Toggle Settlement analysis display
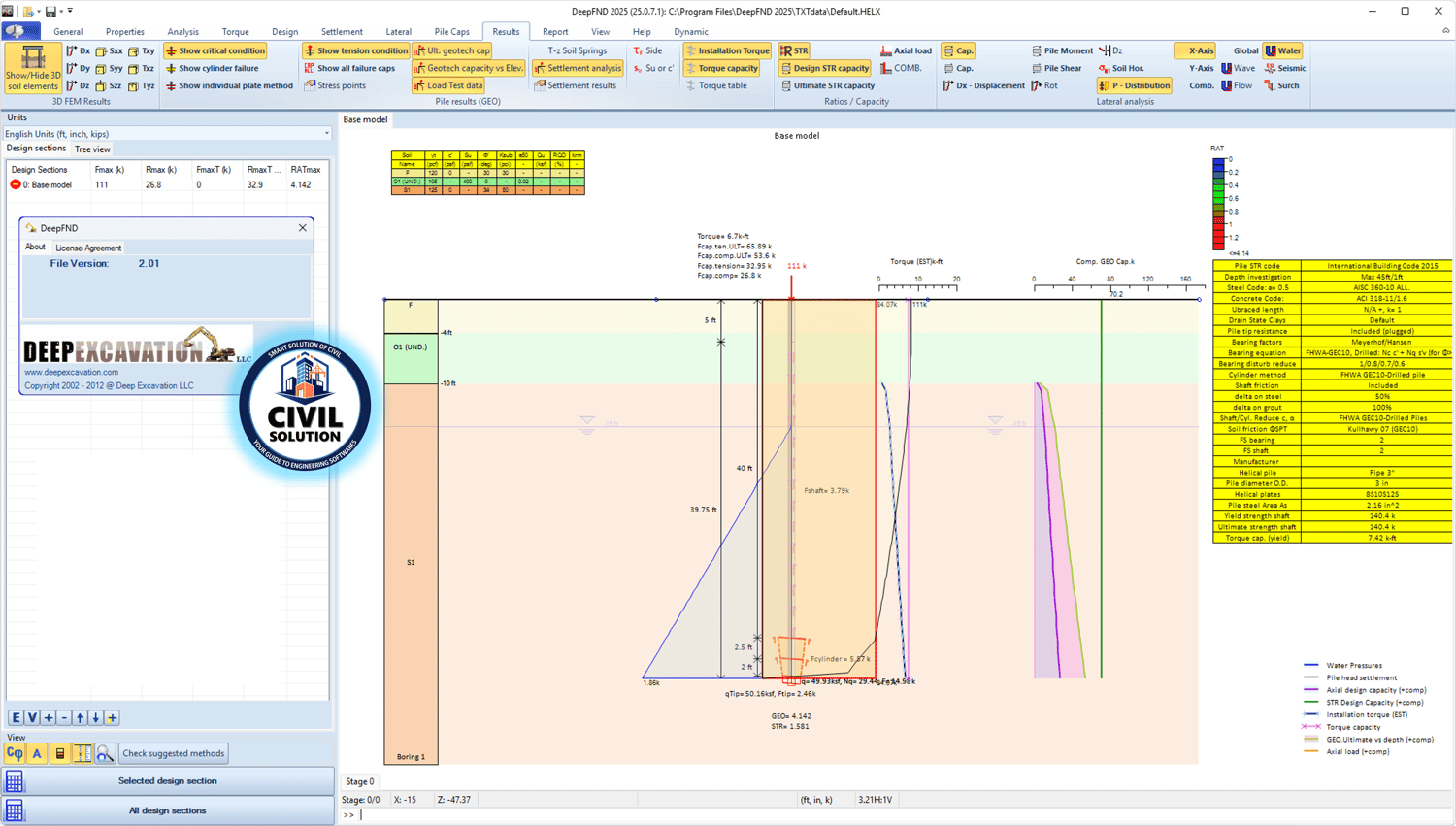The width and height of the screenshot is (1456, 826). point(578,68)
